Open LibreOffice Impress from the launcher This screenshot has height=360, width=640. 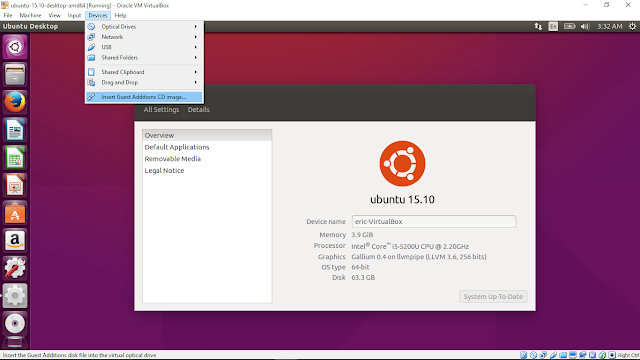15,185
